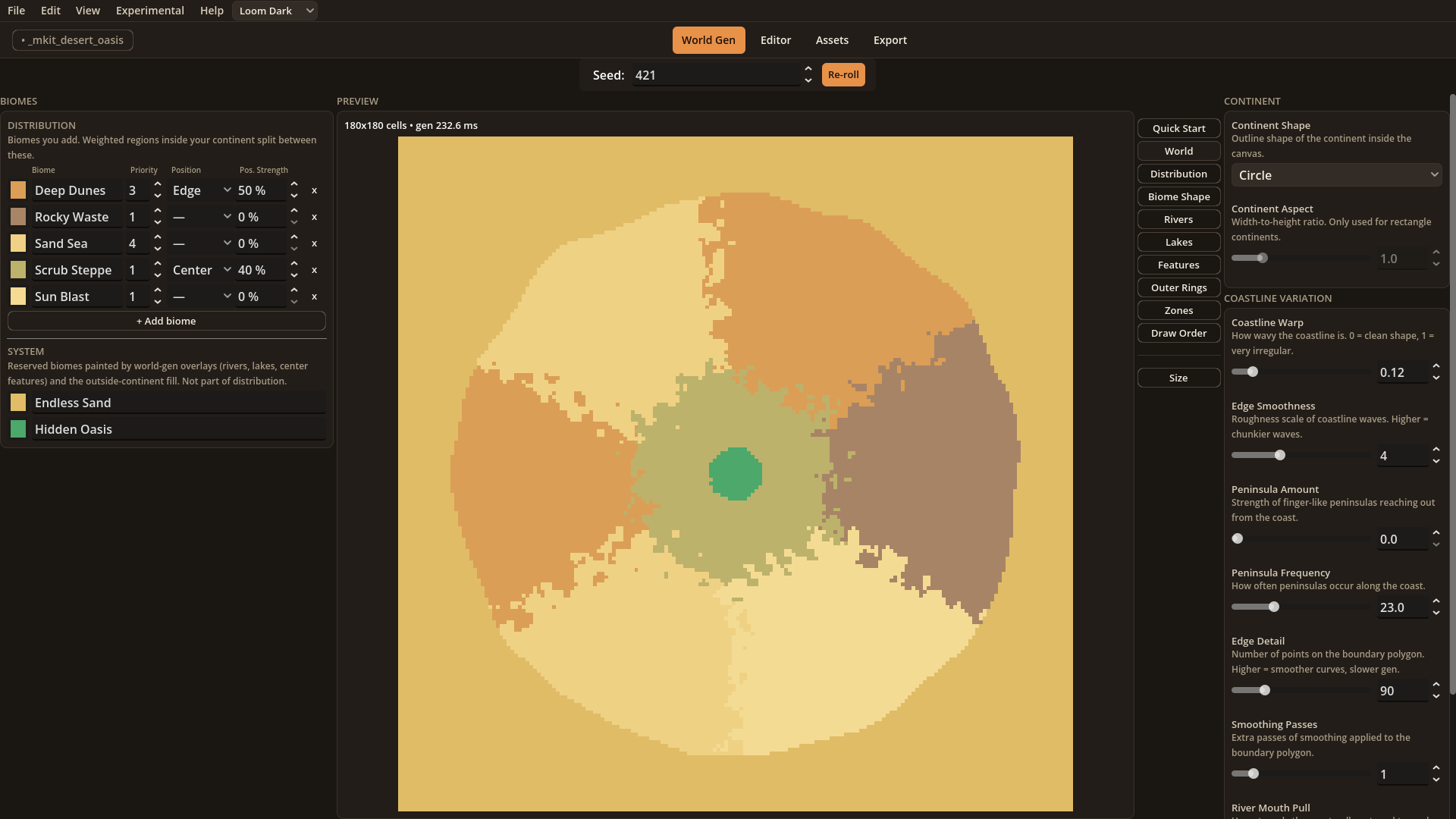
Task: Increase Coastline Warp value up arrow
Action: click(x=1436, y=366)
